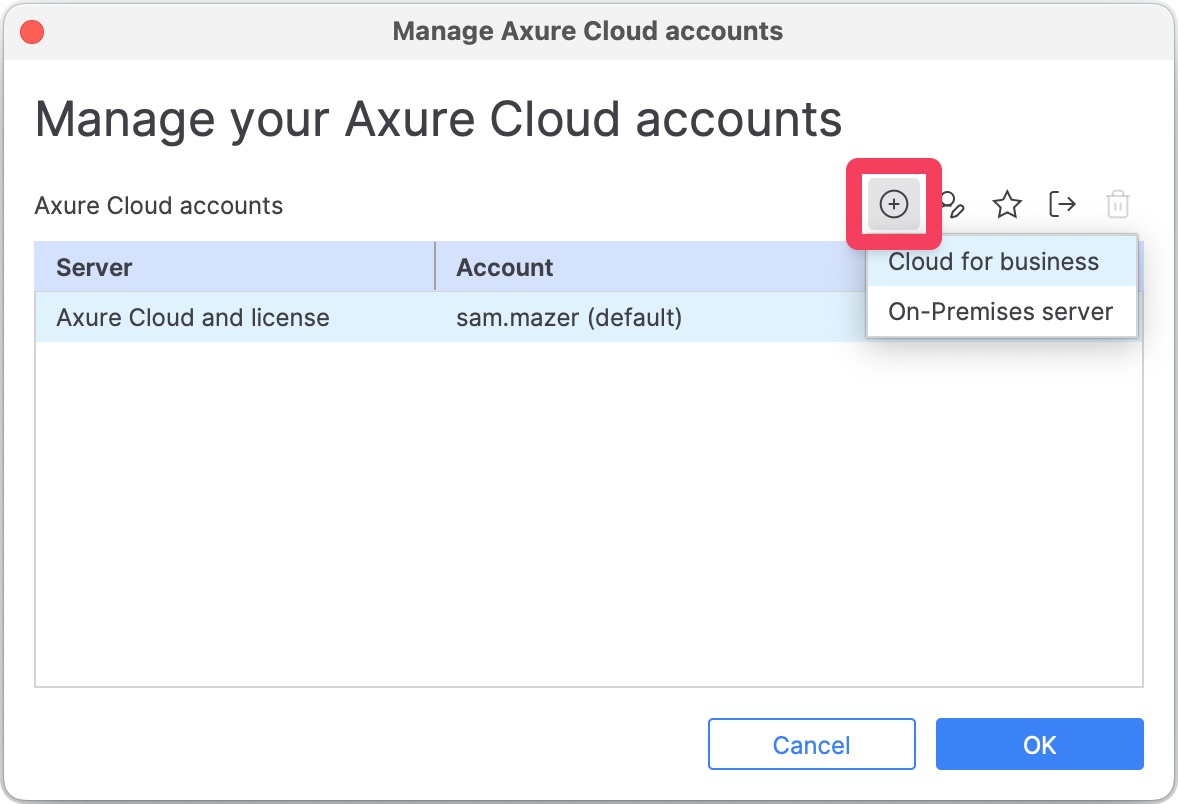Screen dimensions: 1178x804
Task: Click the edit account person-pencil icon
Action: pyautogui.click(x=952, y=205)
